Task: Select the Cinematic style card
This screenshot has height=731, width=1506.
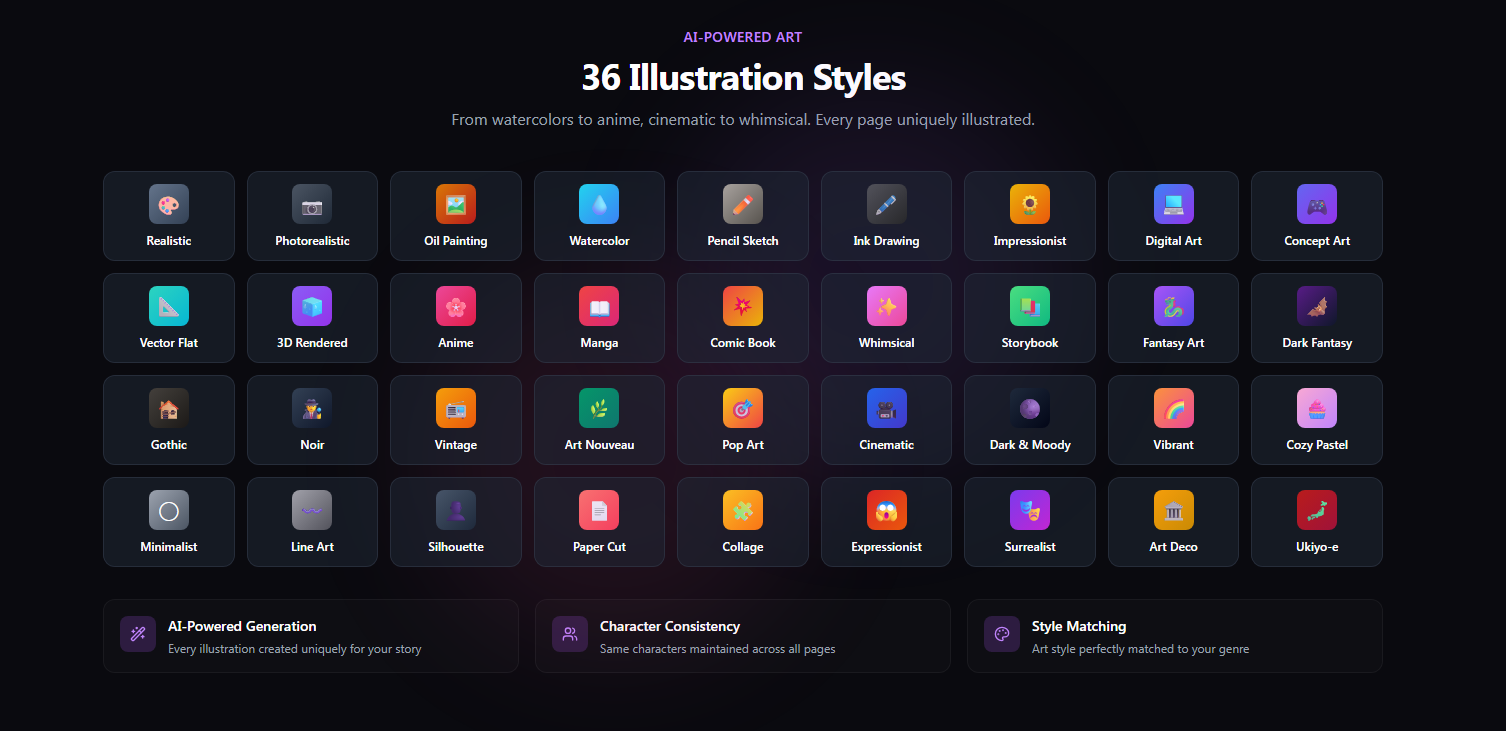Action: point(886,420)
